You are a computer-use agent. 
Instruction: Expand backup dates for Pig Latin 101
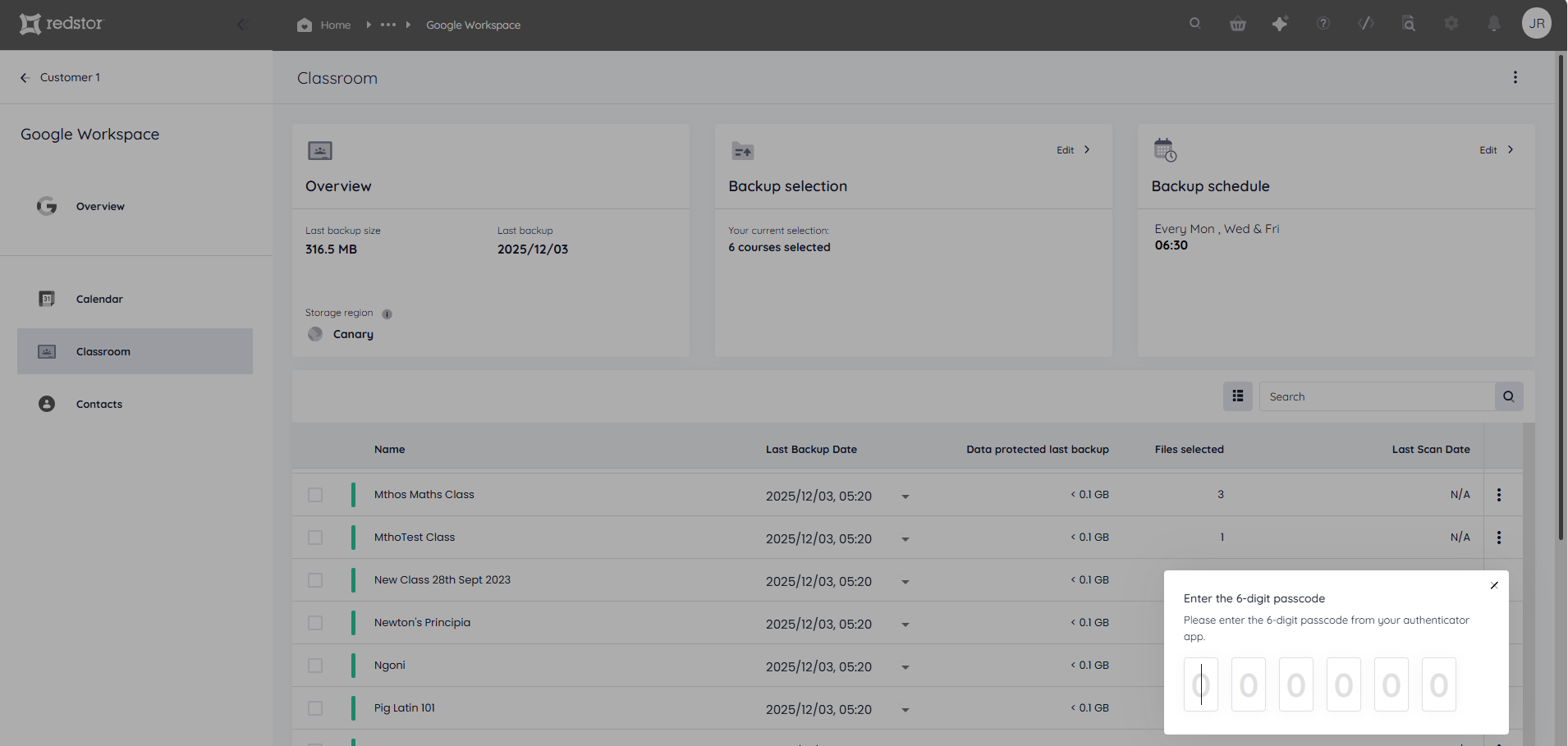pos(905,710)
